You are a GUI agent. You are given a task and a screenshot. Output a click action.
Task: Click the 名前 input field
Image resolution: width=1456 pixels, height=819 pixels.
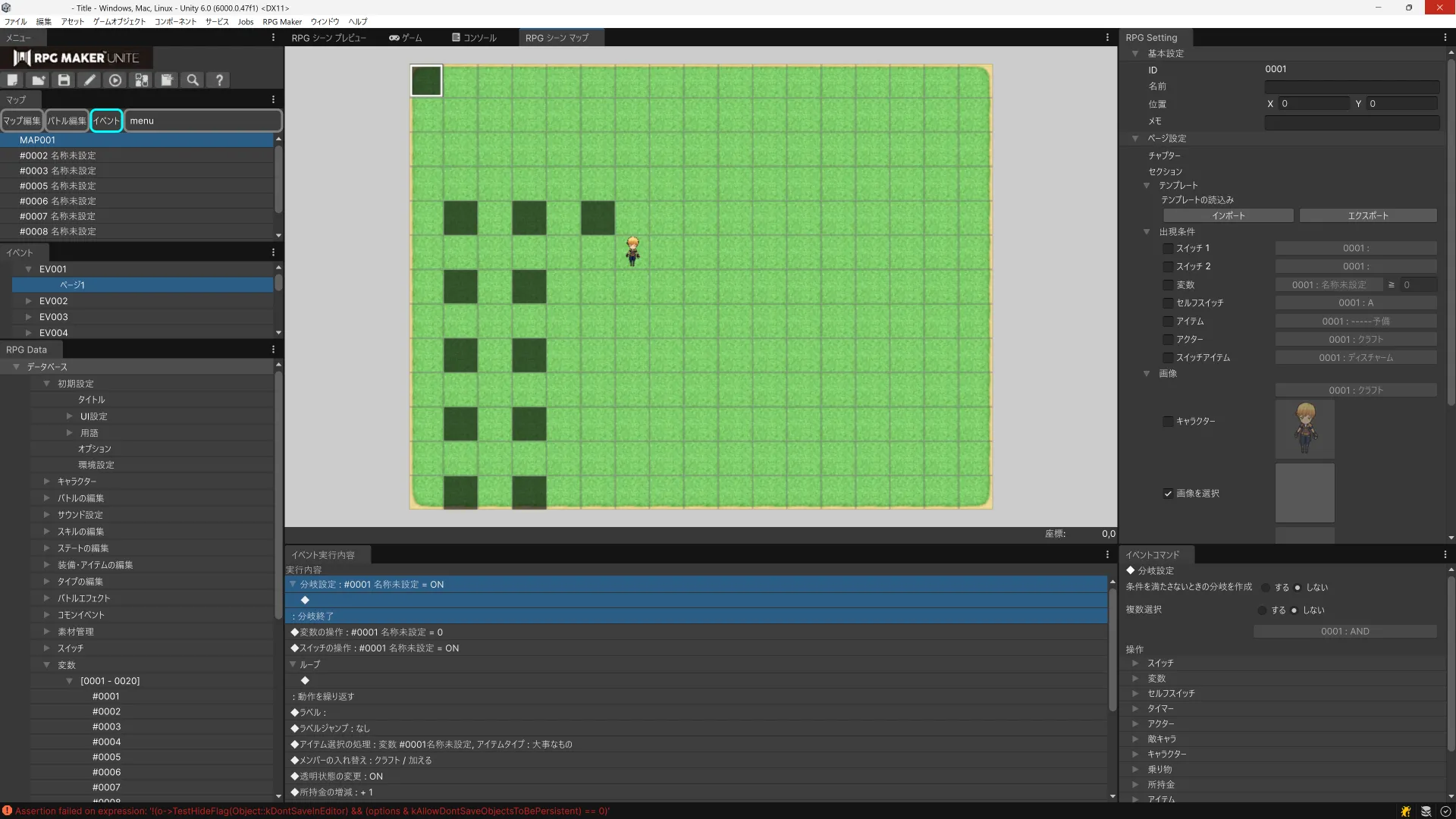point(1351,86)
